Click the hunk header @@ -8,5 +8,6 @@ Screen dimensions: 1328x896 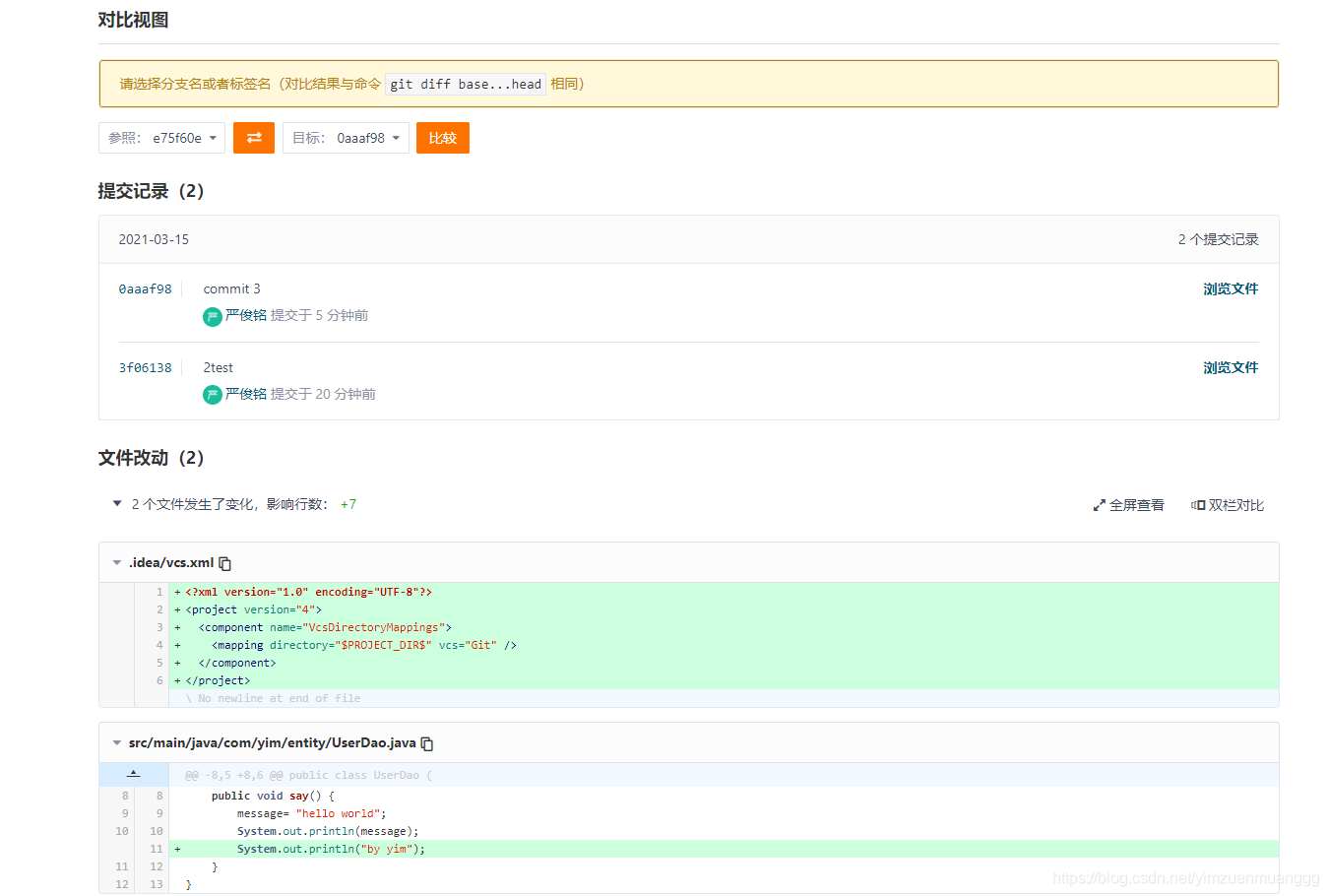tap(308, 775)
